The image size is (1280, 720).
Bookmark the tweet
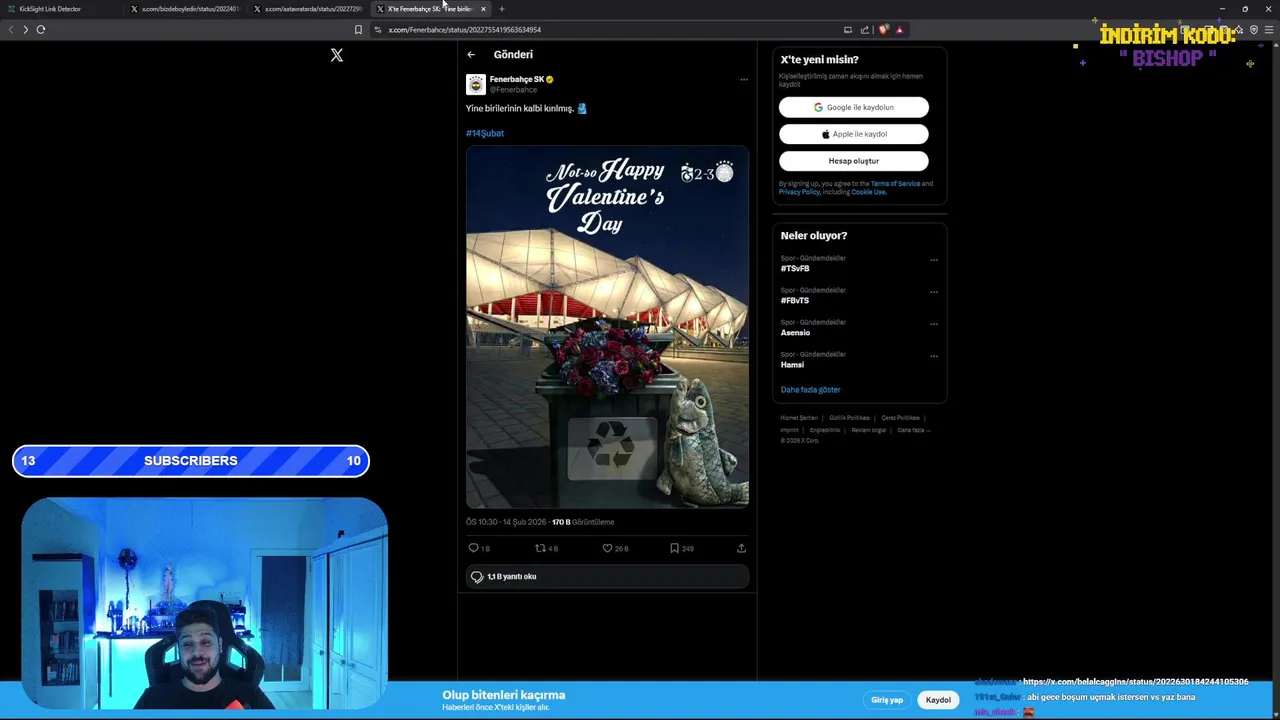coord(674,548)
